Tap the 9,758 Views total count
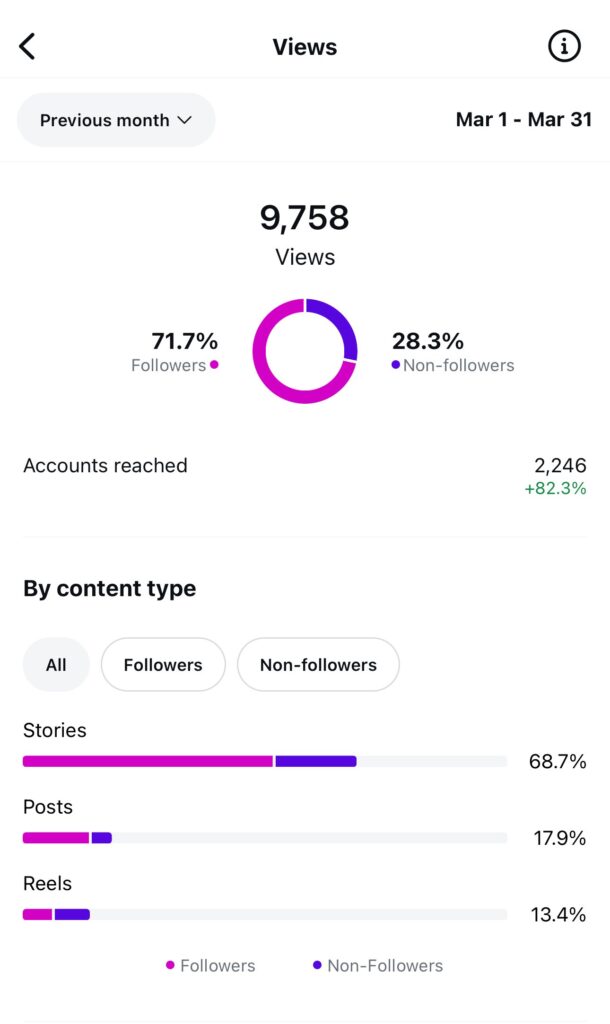 pyautogui.click(x=304, y=218)
